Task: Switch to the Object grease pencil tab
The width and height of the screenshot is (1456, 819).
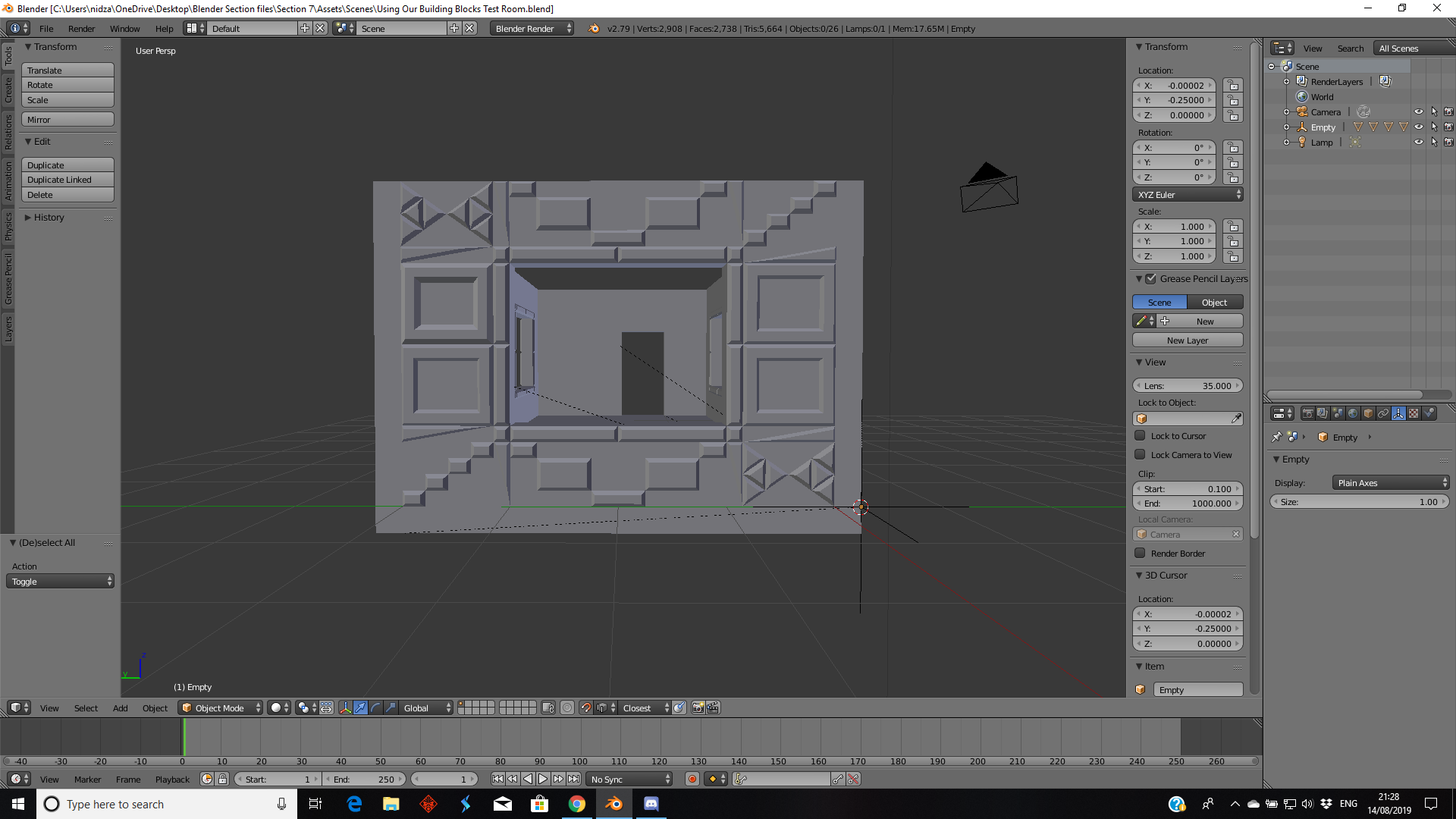Action: pyautogui.click(x=1214, y=303)
